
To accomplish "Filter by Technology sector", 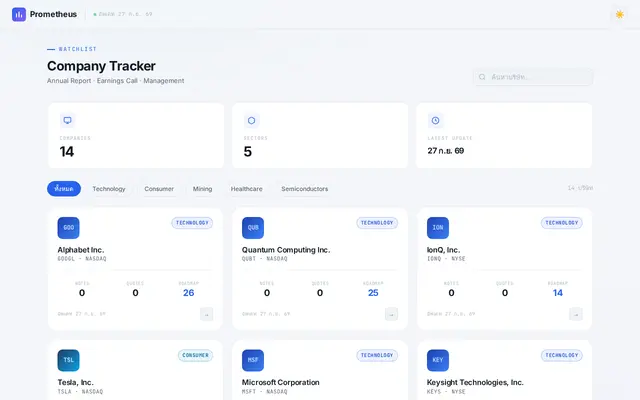I will 109,189.
